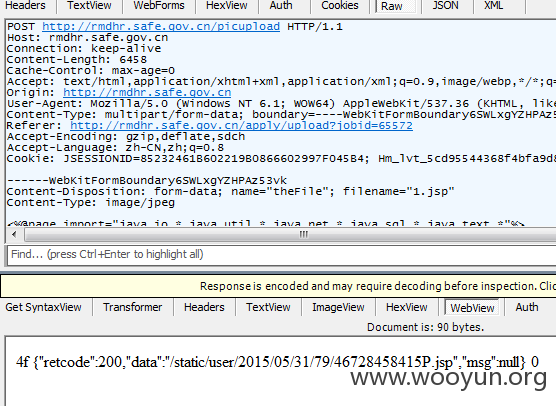Image resolution: width=556 pixels, height=406 pixels.
Task: Select the retcode 200 JSON response text
Action: (x=277, y=362)
